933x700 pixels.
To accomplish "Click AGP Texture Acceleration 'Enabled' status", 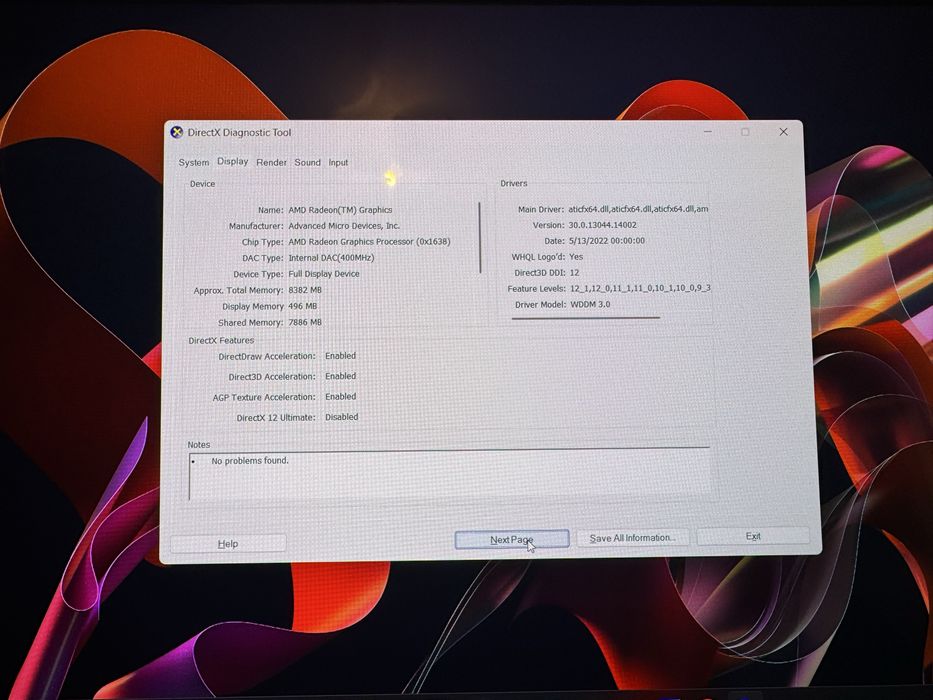I will 340,396.
